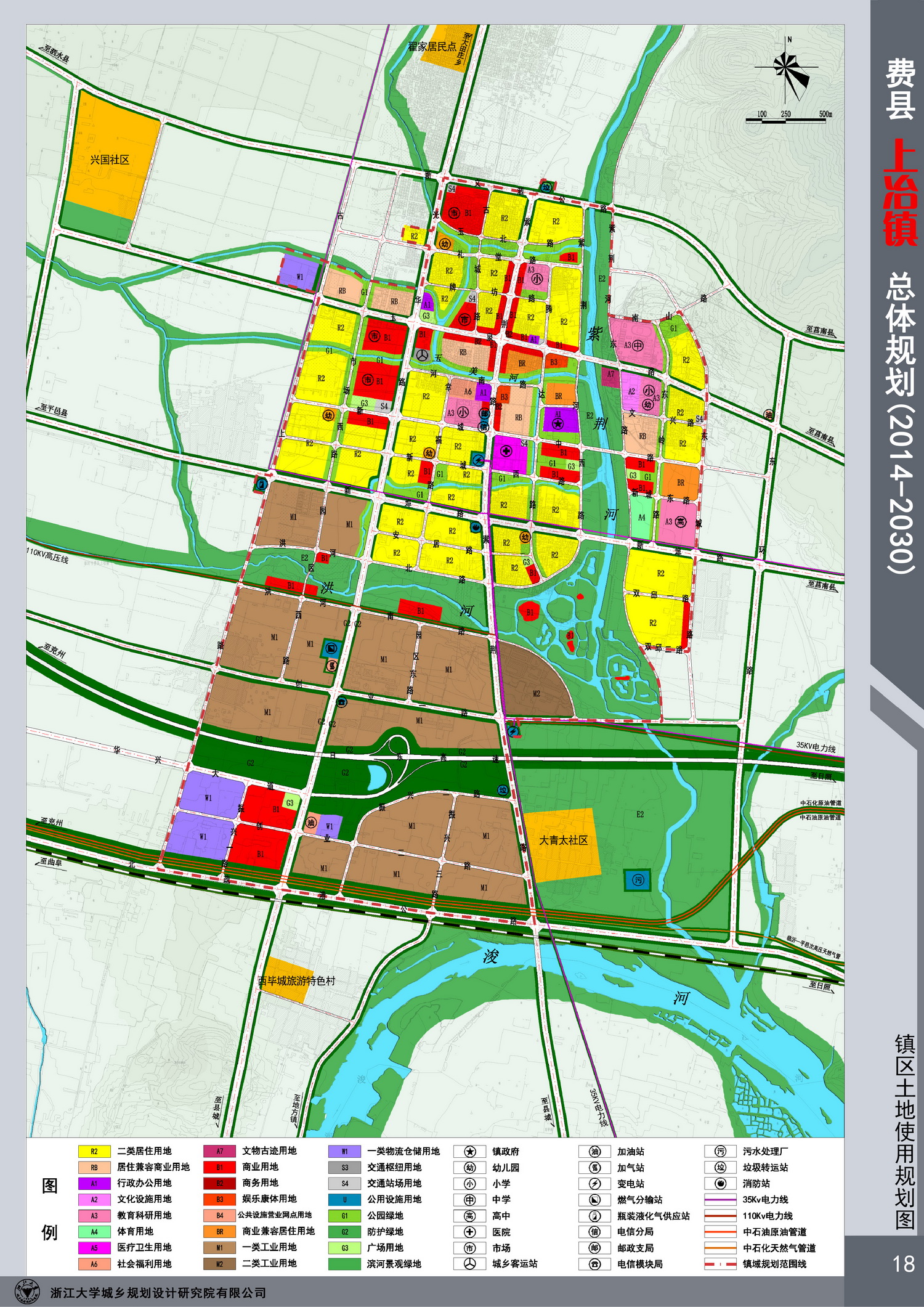924x1307 pixels.
Task: Click the sewage plant marker beside 大青太社区
Action: 638,880
